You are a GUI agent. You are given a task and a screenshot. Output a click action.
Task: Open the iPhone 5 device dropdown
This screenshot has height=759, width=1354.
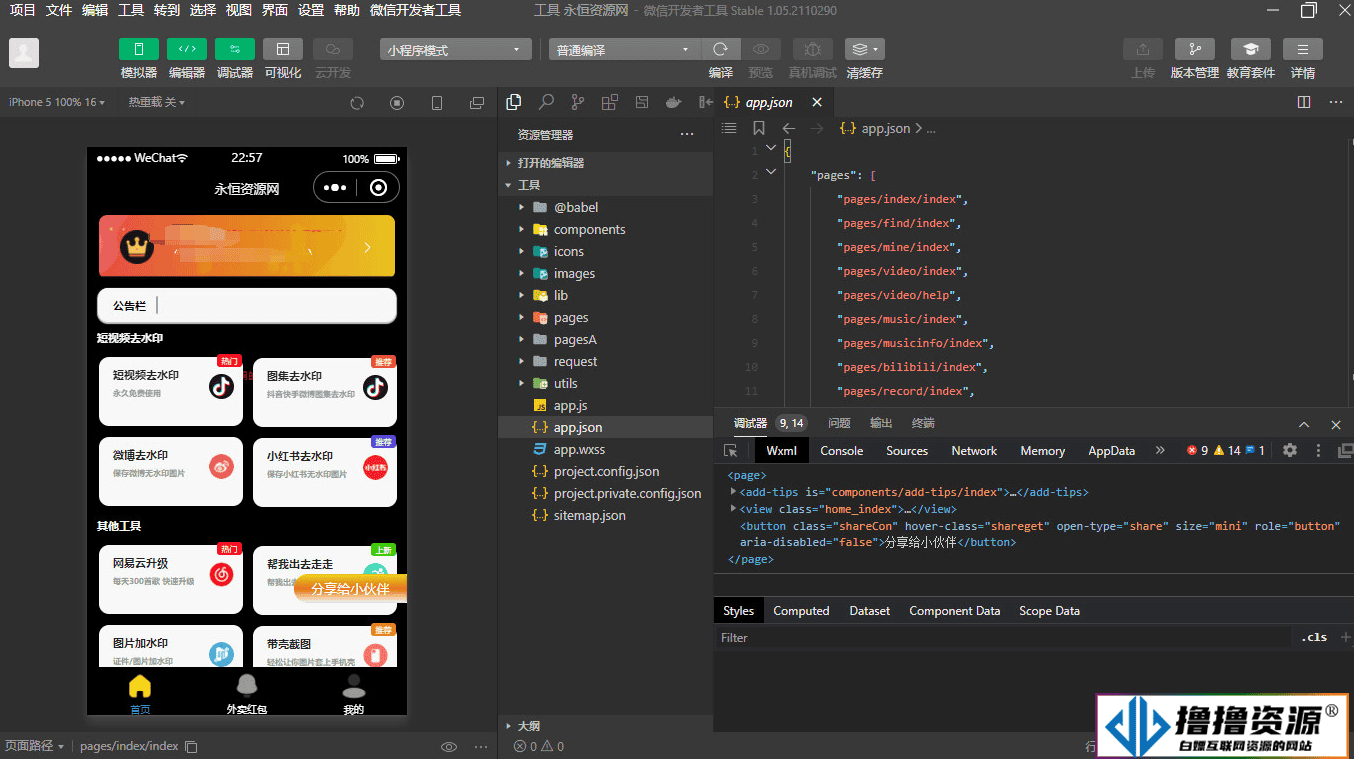[x=57, y=102]
